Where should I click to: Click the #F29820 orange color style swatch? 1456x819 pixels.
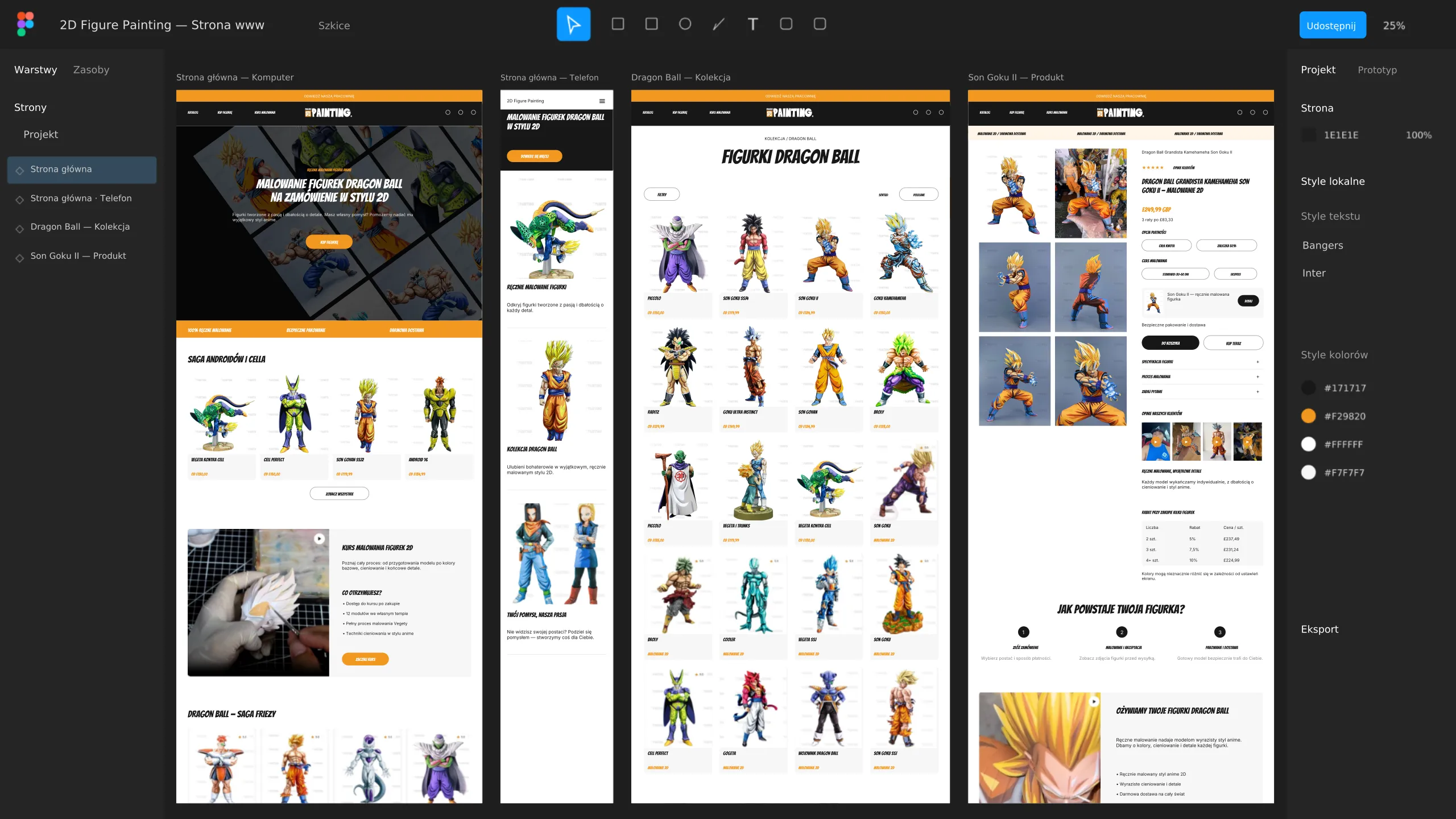(1308, 416)
